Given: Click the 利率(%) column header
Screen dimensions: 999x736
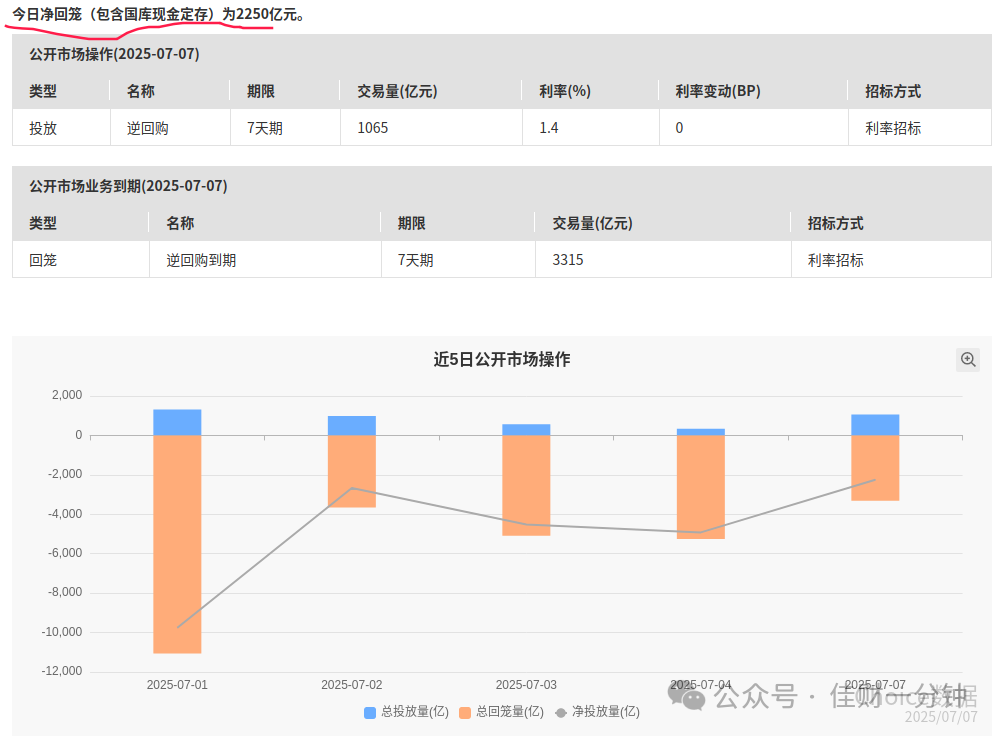Looking at the screenshot, I should (565, 91).
